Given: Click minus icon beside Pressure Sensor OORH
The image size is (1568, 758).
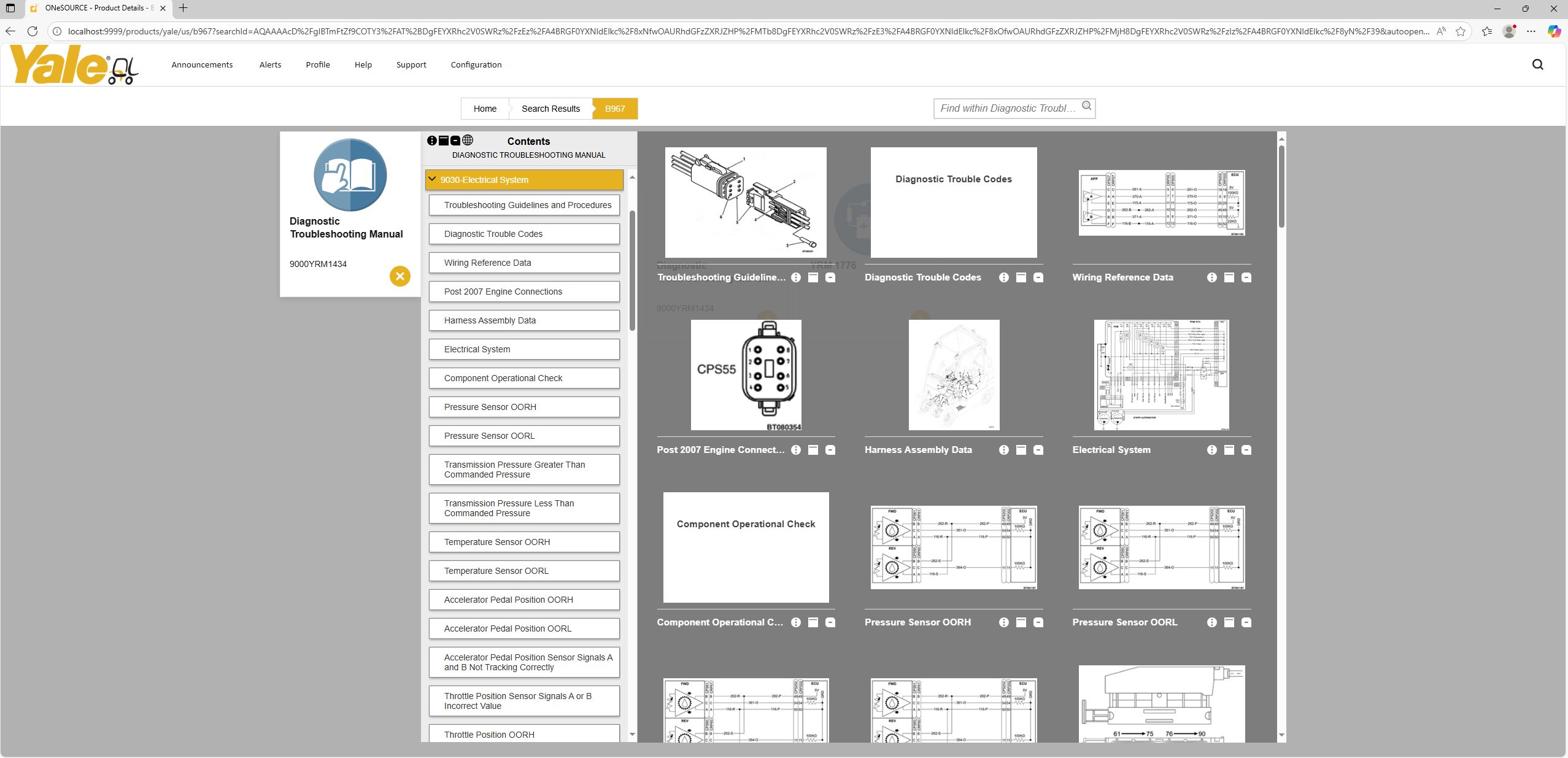Looking at the screenshot, I should tap(1038, 622).
